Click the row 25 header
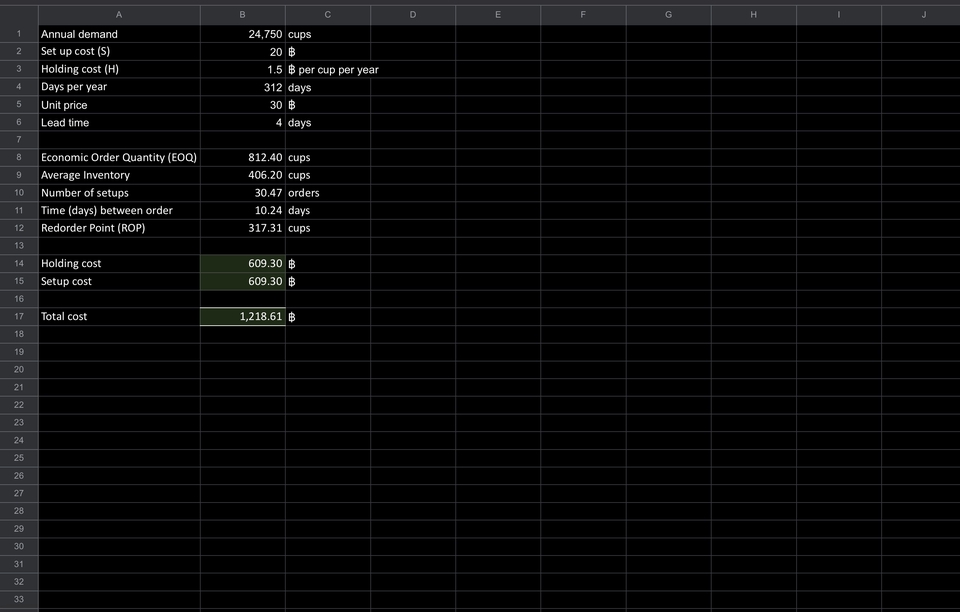The height and width of the screenshot is (612, 960). pos(19,458)
